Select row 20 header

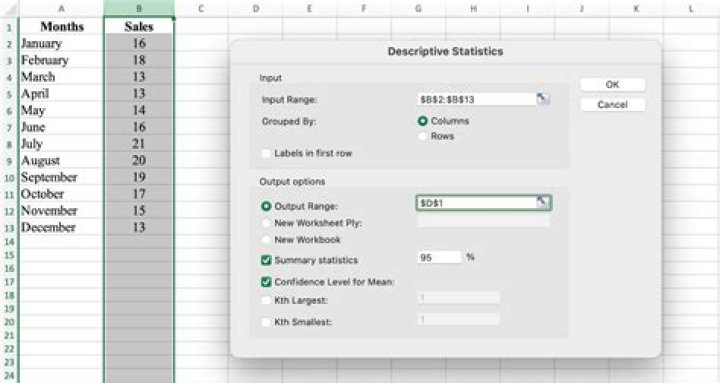(9, 322)
